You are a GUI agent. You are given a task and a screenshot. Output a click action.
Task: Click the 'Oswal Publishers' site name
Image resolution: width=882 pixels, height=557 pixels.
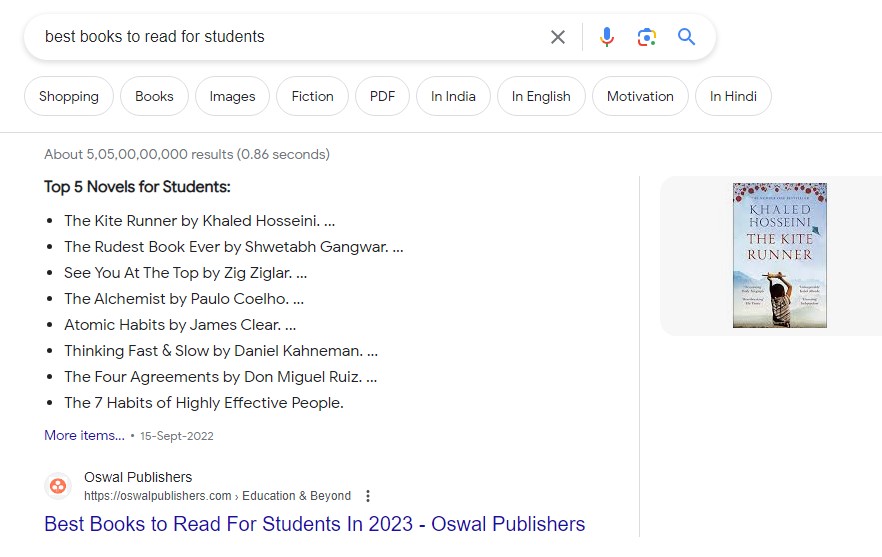[138, 477]
